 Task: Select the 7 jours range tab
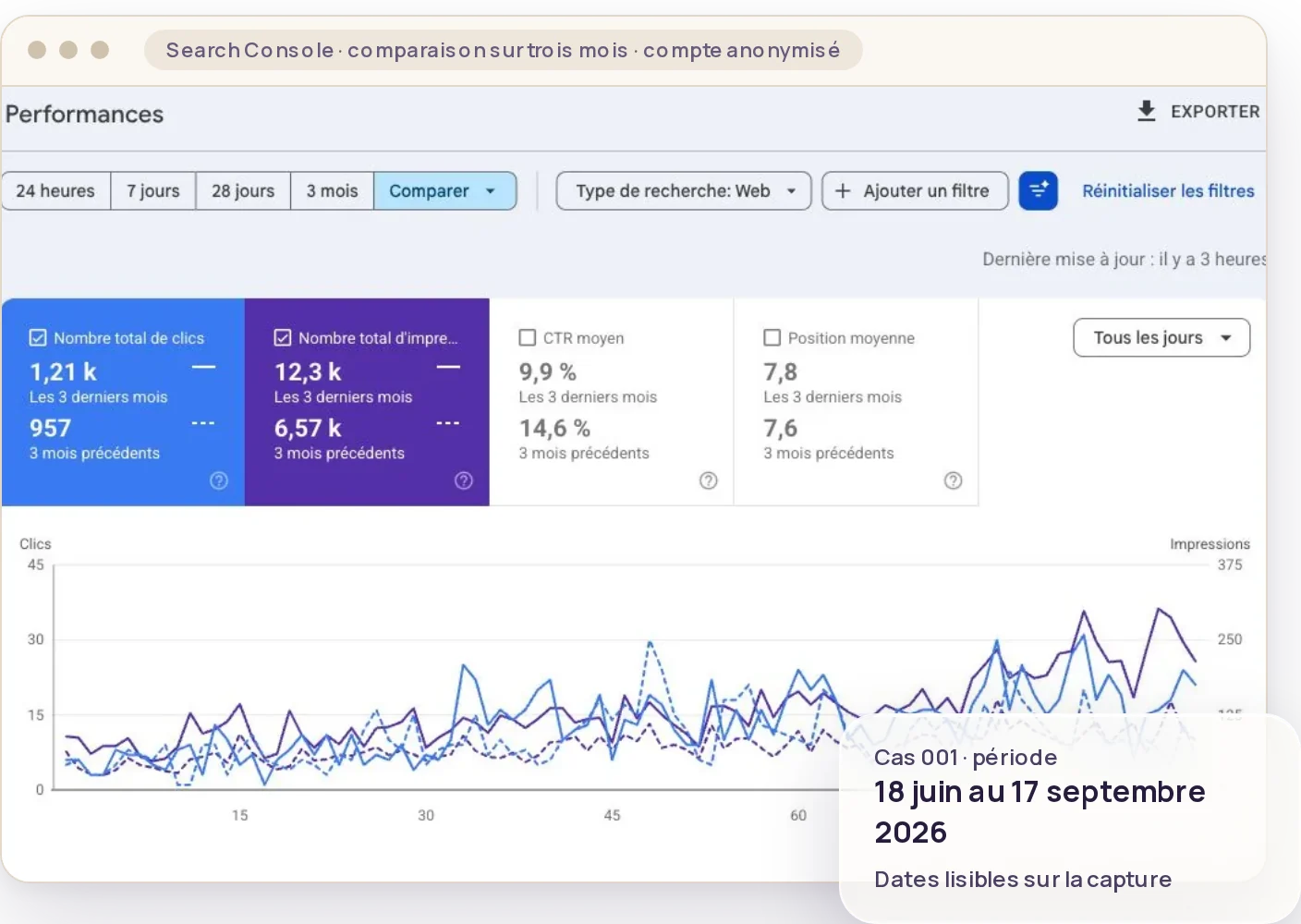(153, 190)
